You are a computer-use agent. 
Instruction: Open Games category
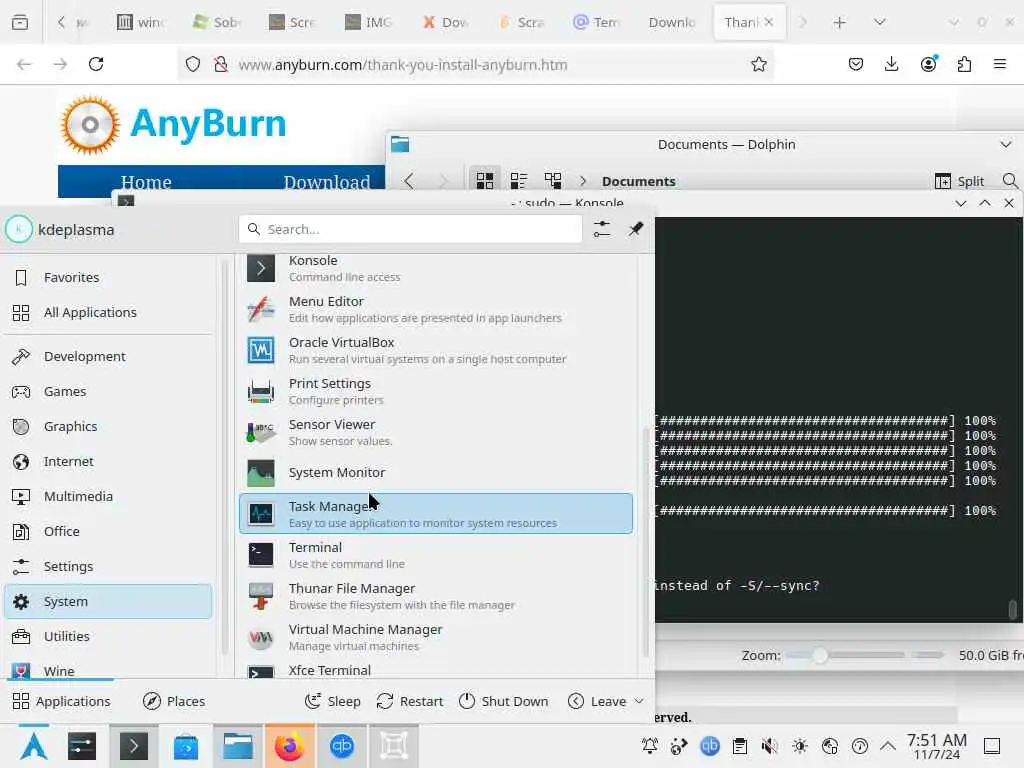click(108, 392)
